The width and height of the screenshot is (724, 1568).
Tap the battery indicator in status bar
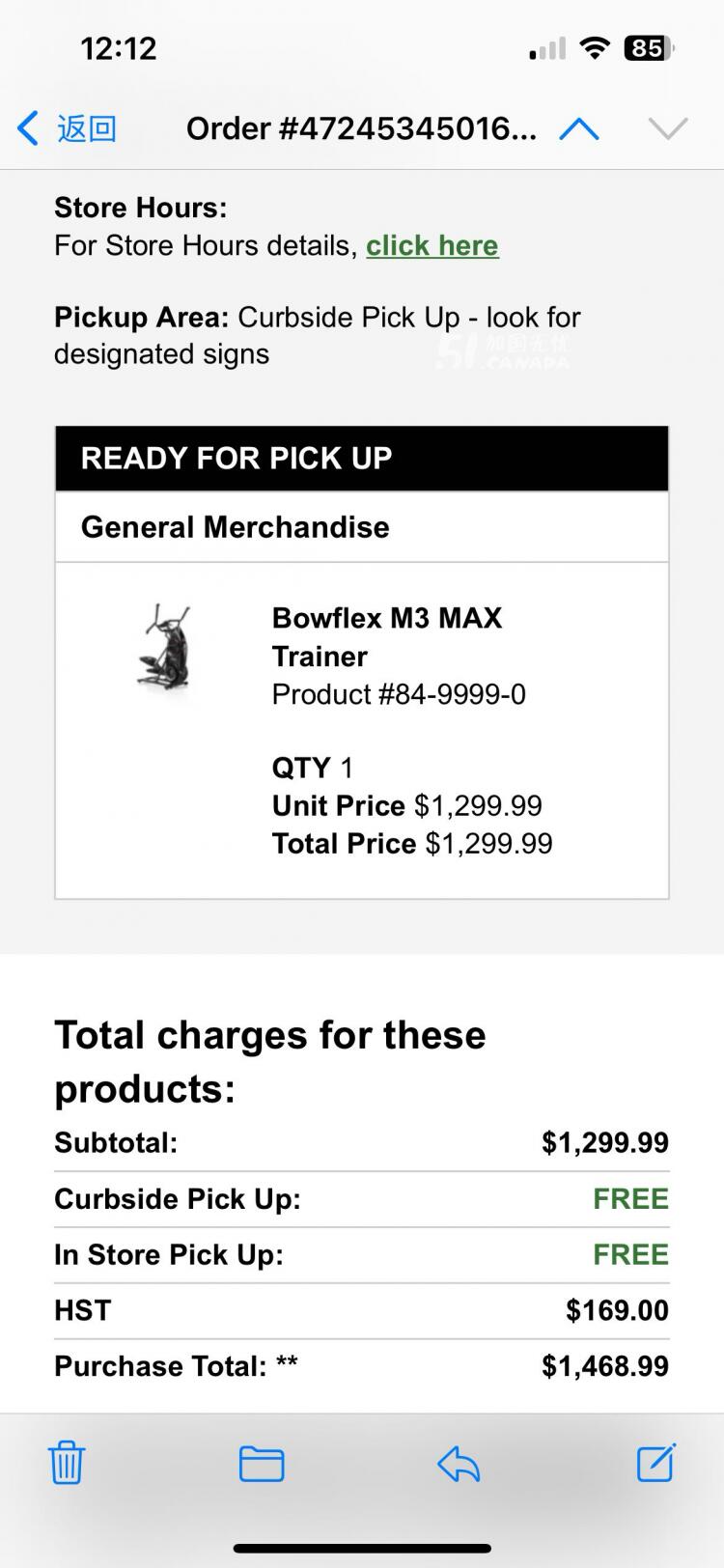pos(649,48)
